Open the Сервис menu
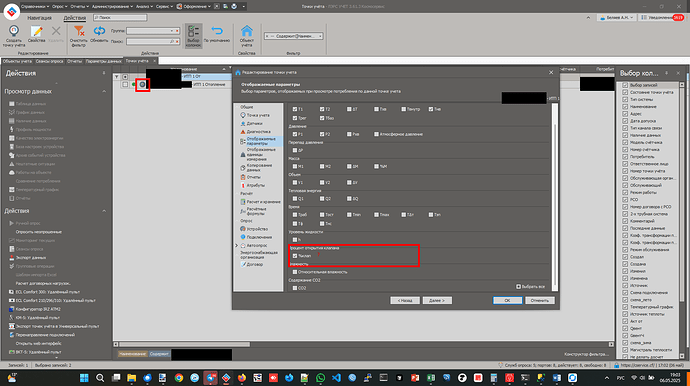The width and height of the screenshot is (690, 386). coord(164,6)
